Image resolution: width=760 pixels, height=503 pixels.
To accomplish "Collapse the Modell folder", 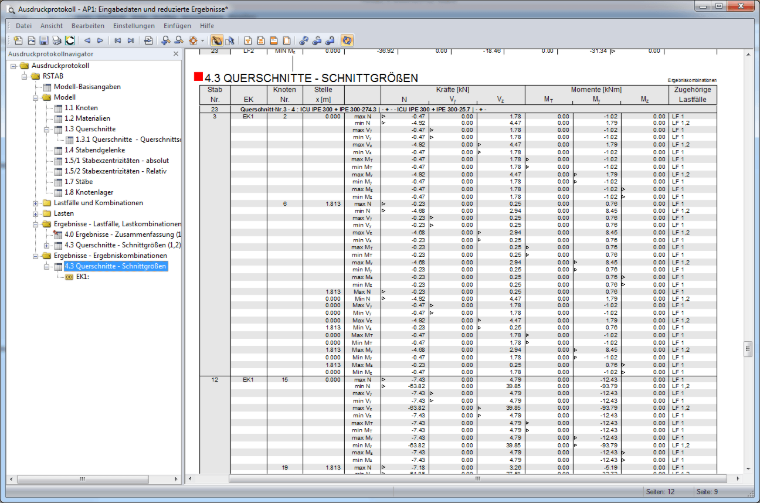I will pos(35,97).
